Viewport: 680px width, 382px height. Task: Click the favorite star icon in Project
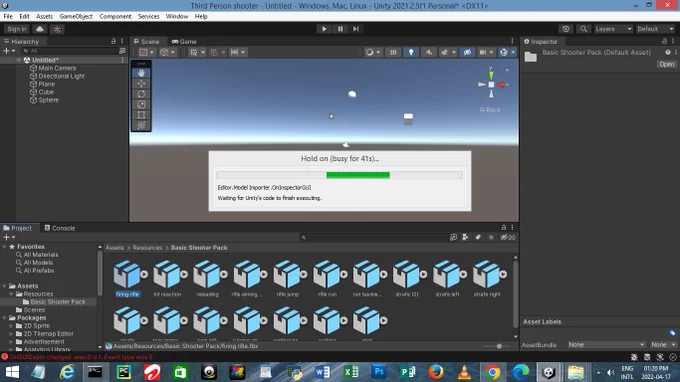point(491,238)
